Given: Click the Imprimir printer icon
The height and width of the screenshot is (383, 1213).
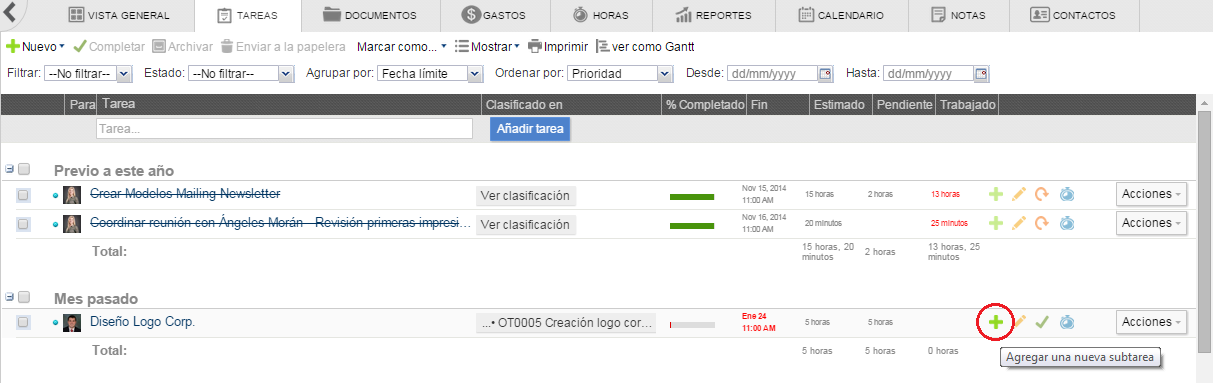Looking at the screenshot, I should pyautogui.click(x=535, y=47).
